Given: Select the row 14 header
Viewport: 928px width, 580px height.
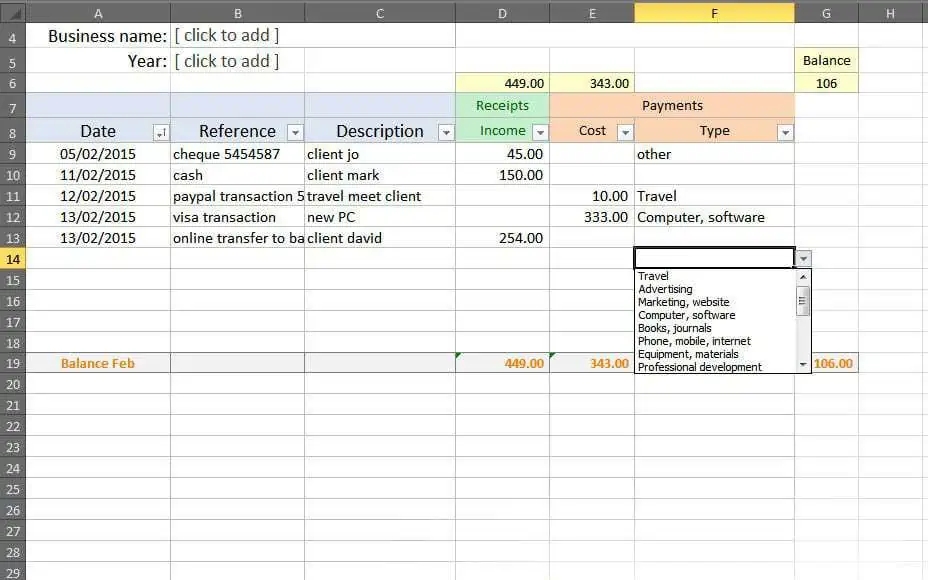Looking at the screenshot, I should pyautogui.click(x=14, y=259).
